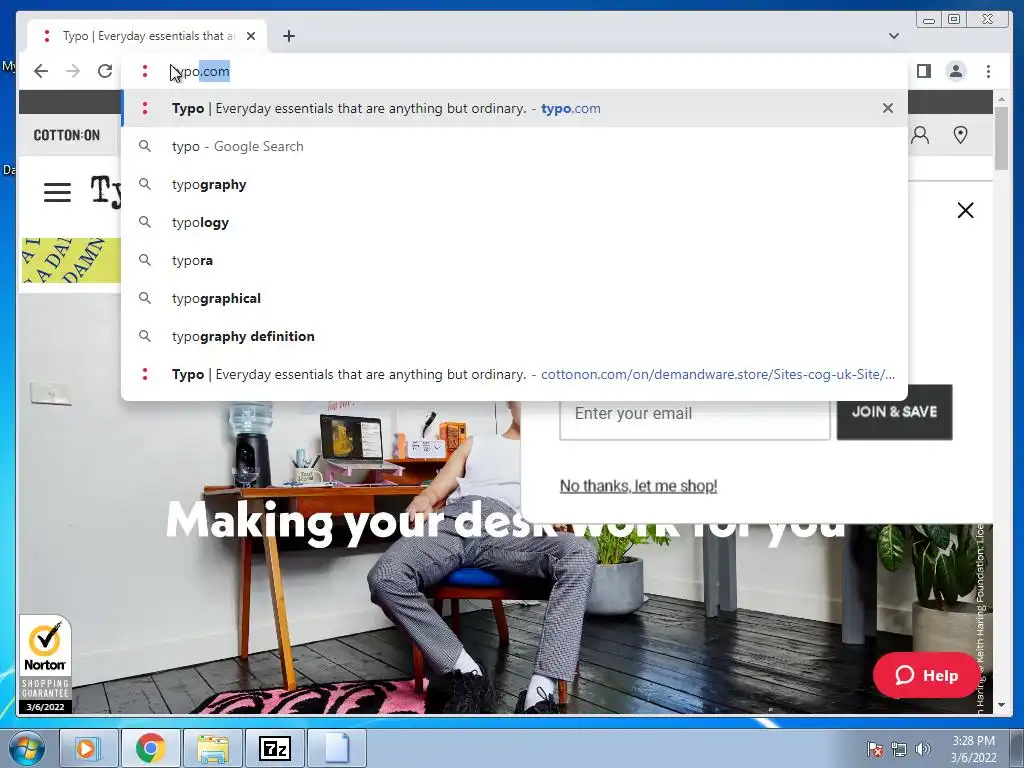
Task: Pick the 'typography' search suggestion
Action: (514, 184)
